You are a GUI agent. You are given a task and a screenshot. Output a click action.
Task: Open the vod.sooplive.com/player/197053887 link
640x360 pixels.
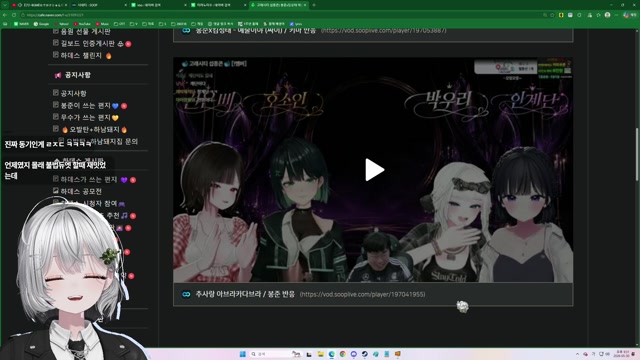[384, 31]
